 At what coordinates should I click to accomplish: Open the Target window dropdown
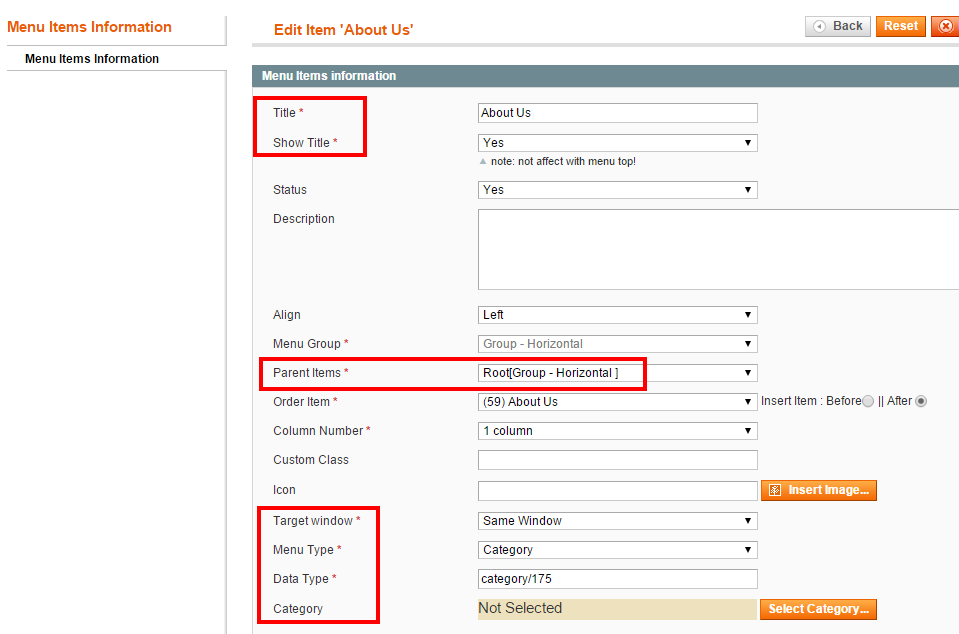(x=618, y=521)
